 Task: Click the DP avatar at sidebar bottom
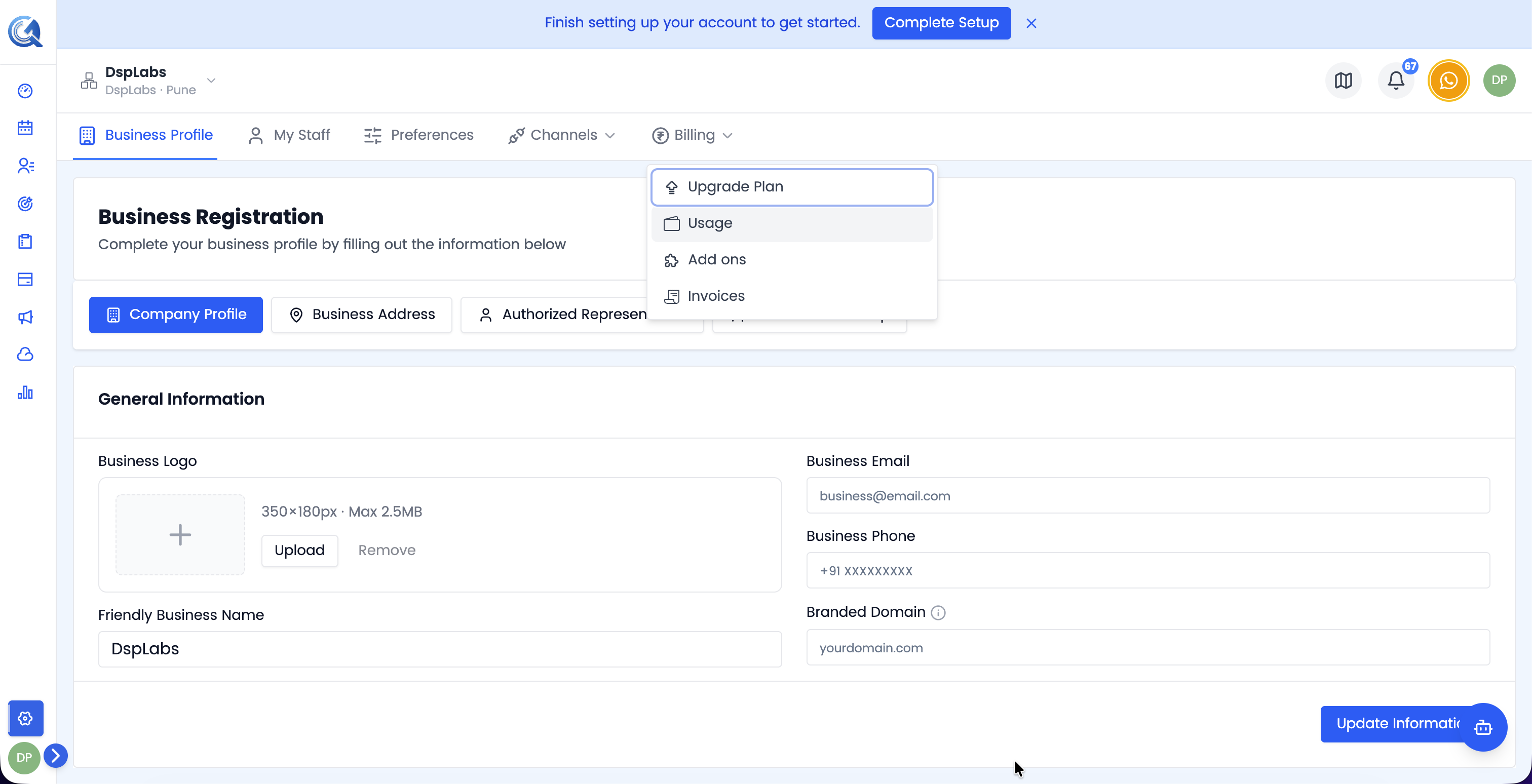[x=24, y=757]
